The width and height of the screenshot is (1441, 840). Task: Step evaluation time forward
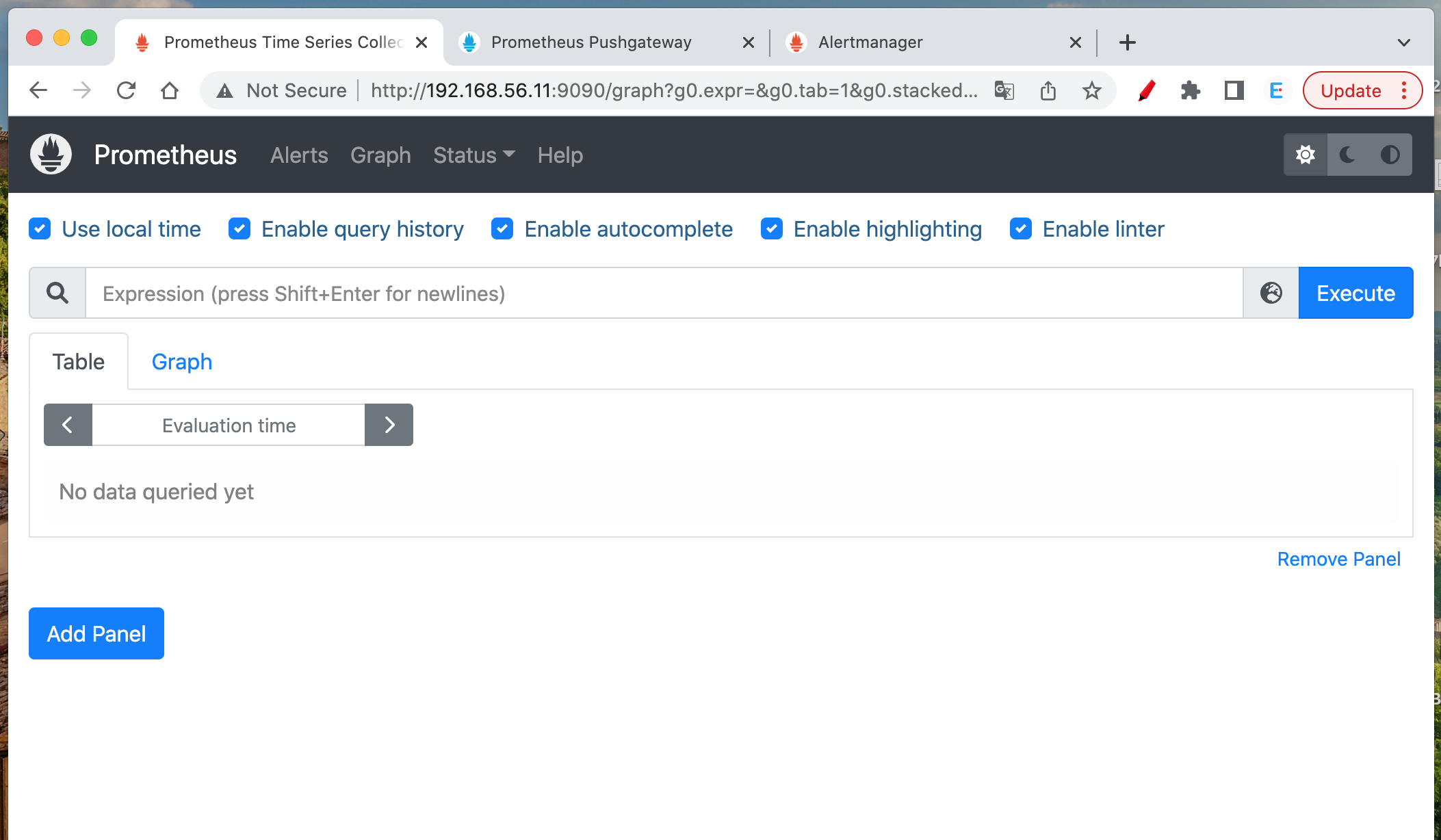point(389,425)
